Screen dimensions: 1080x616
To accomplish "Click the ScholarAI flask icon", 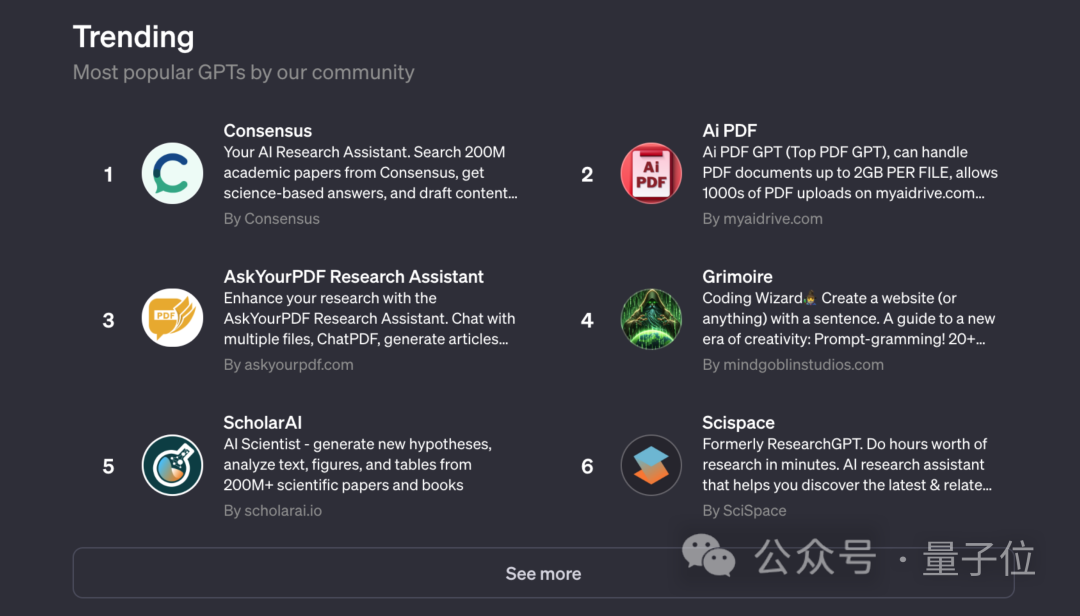I will click(172, 466).
